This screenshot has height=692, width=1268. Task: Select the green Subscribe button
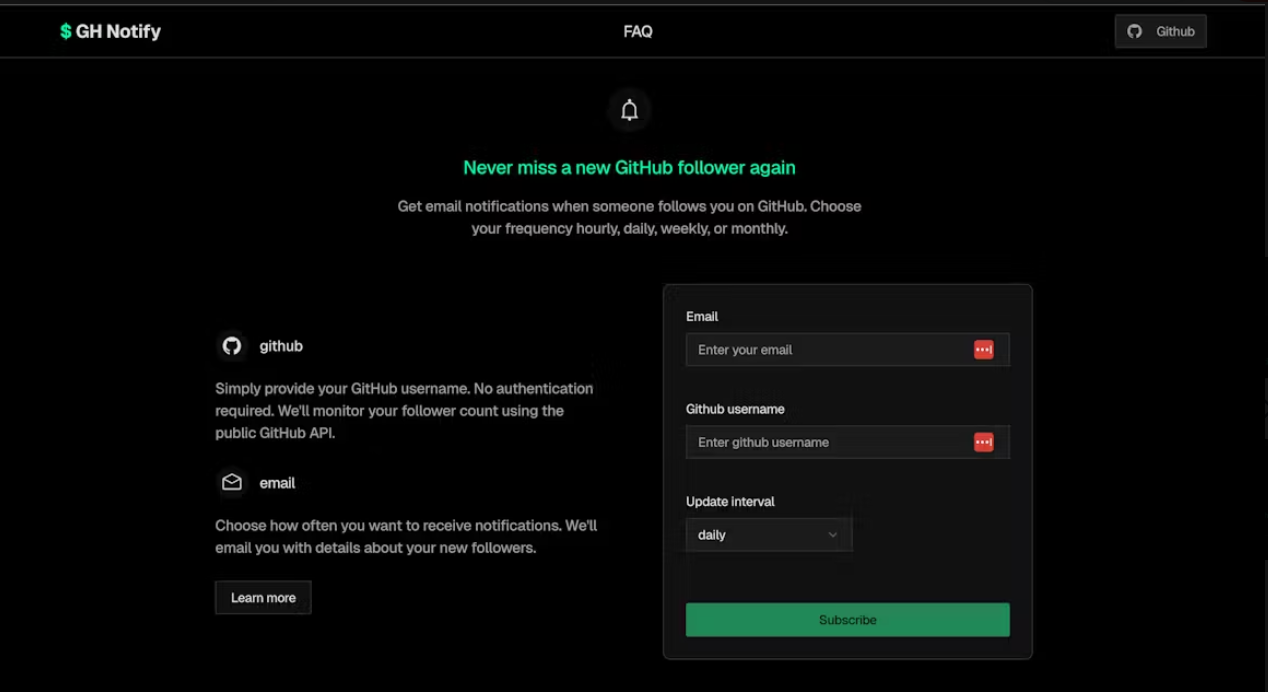coord(848,620)
